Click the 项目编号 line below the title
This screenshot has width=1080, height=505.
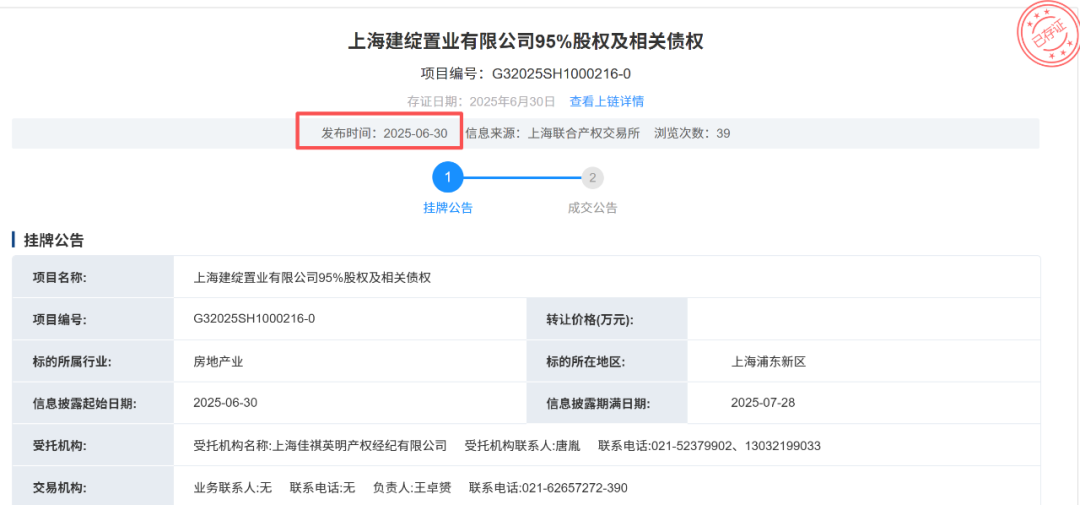pyautogui.click(x=525, y=74)
